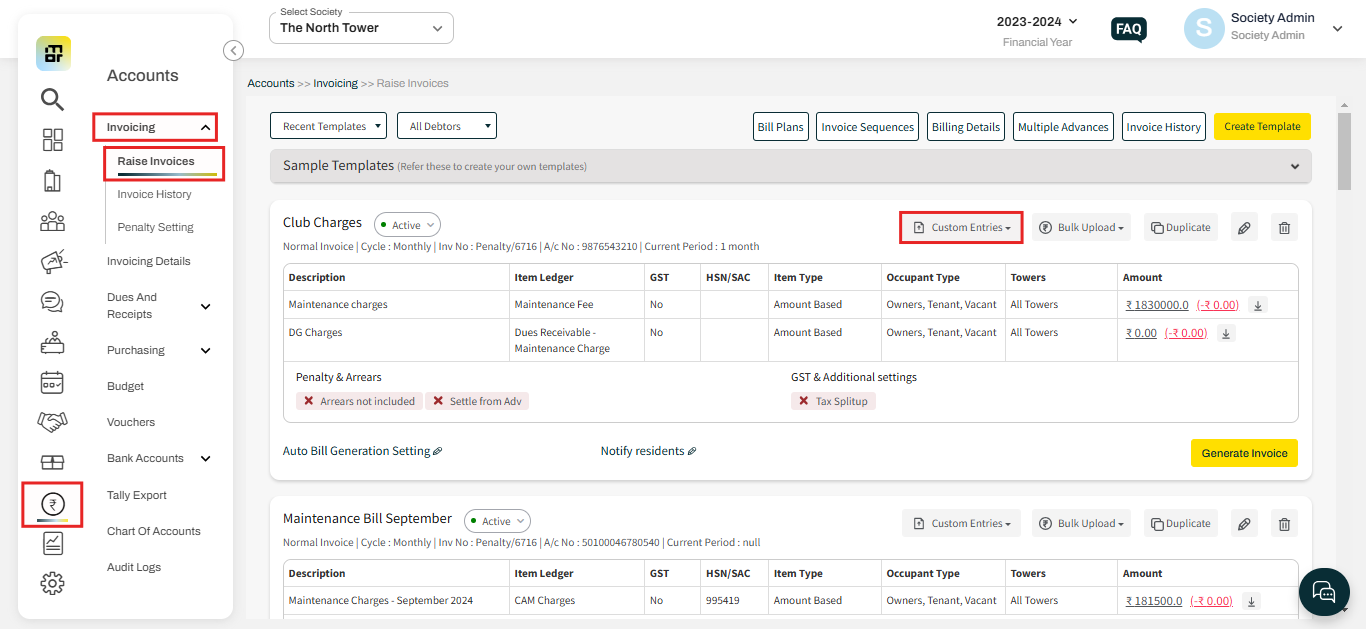Viewport: 1366px width, 629px height.
Task: Select Chart Of Accounts menu item
Action: pos(154,531)
